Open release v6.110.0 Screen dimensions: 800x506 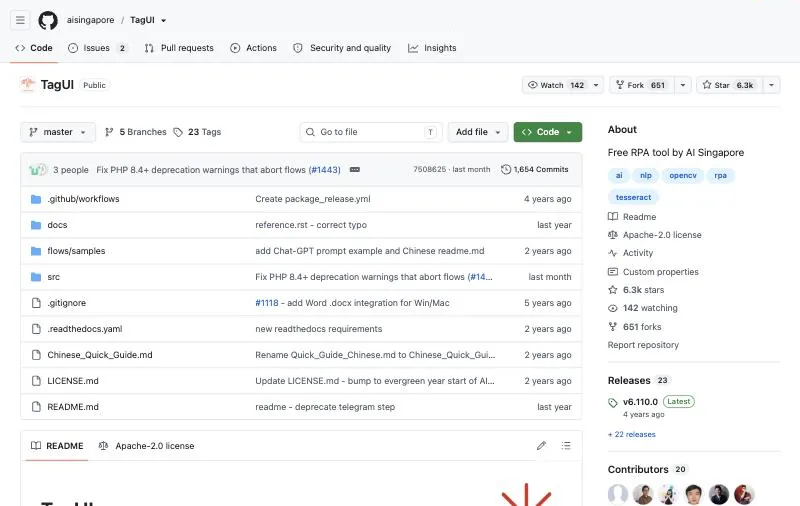click(x=640, y=402)
